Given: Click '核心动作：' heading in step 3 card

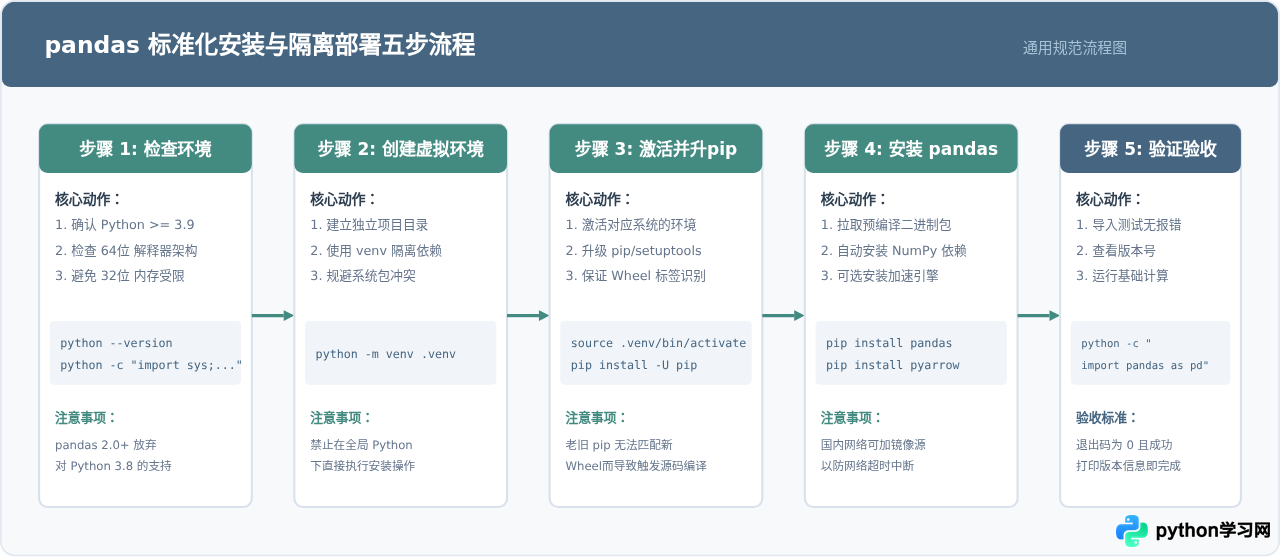Looking at the screenshot, I should [x=598, y=199].
